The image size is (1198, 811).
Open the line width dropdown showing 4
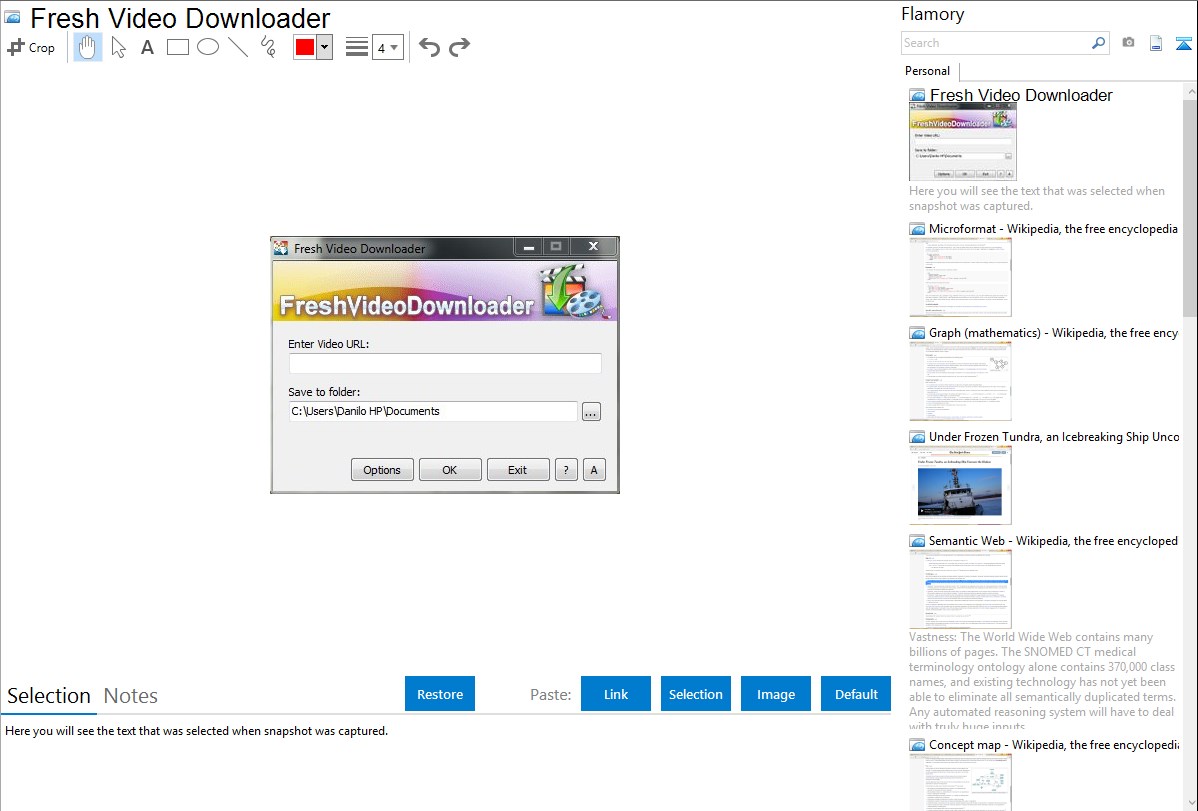tap(387, 47)
